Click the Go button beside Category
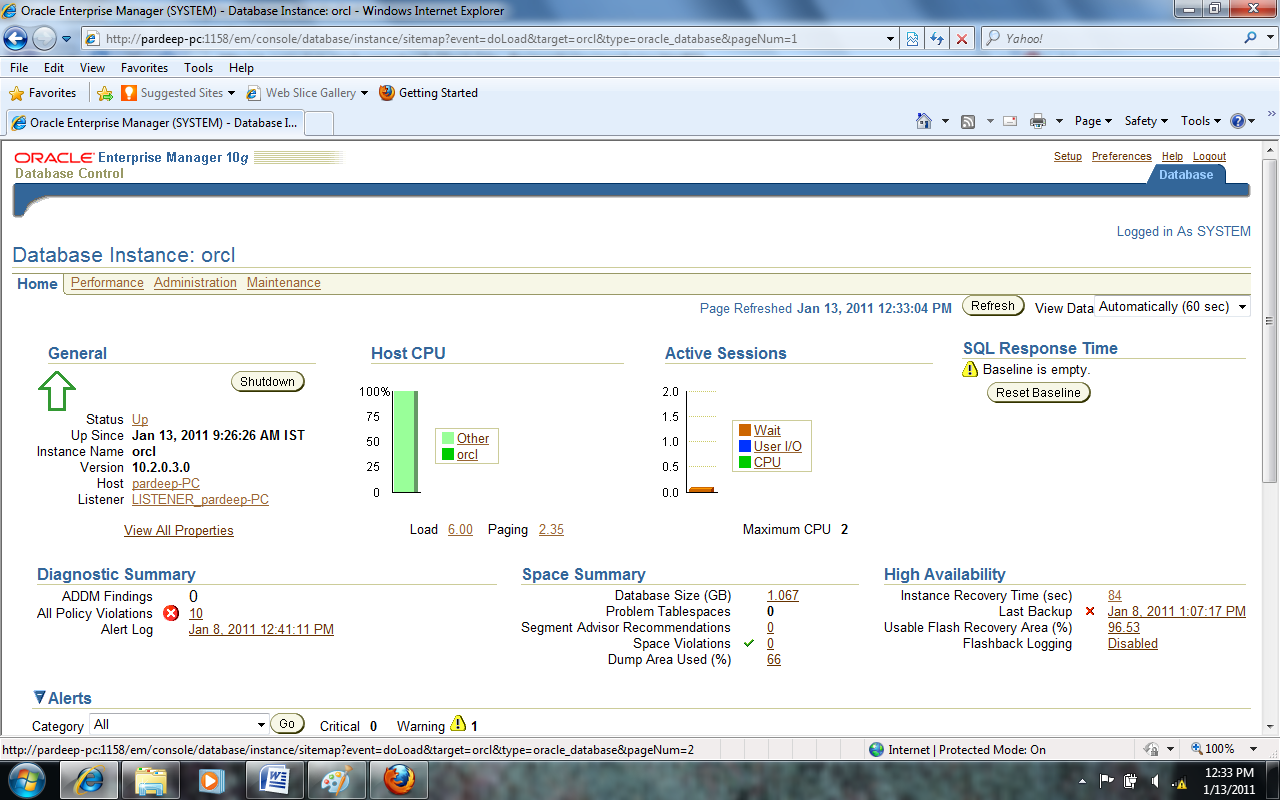 coord(287,724)
